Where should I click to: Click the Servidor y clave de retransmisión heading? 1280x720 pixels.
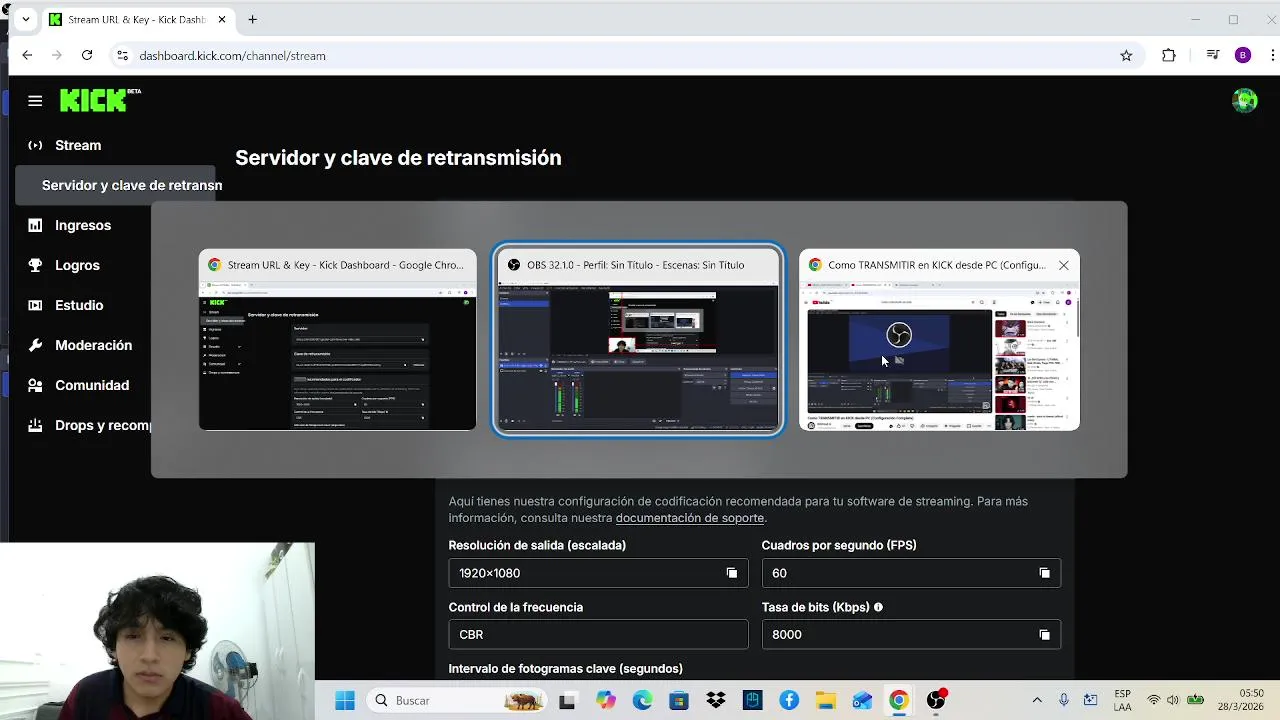click(398, 158)
